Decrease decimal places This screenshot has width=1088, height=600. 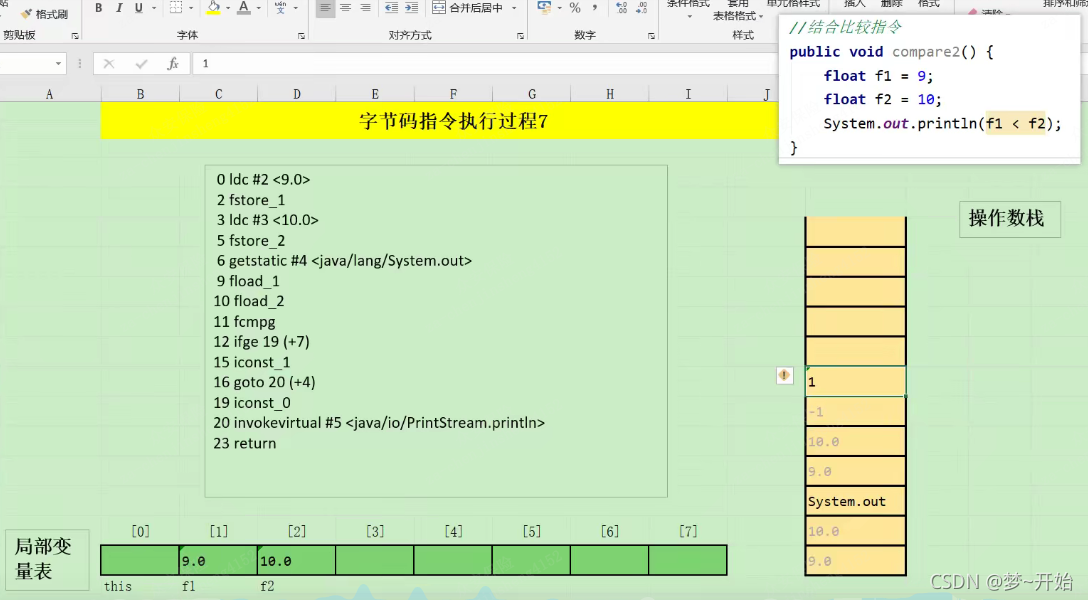click(x=642, y=8)
